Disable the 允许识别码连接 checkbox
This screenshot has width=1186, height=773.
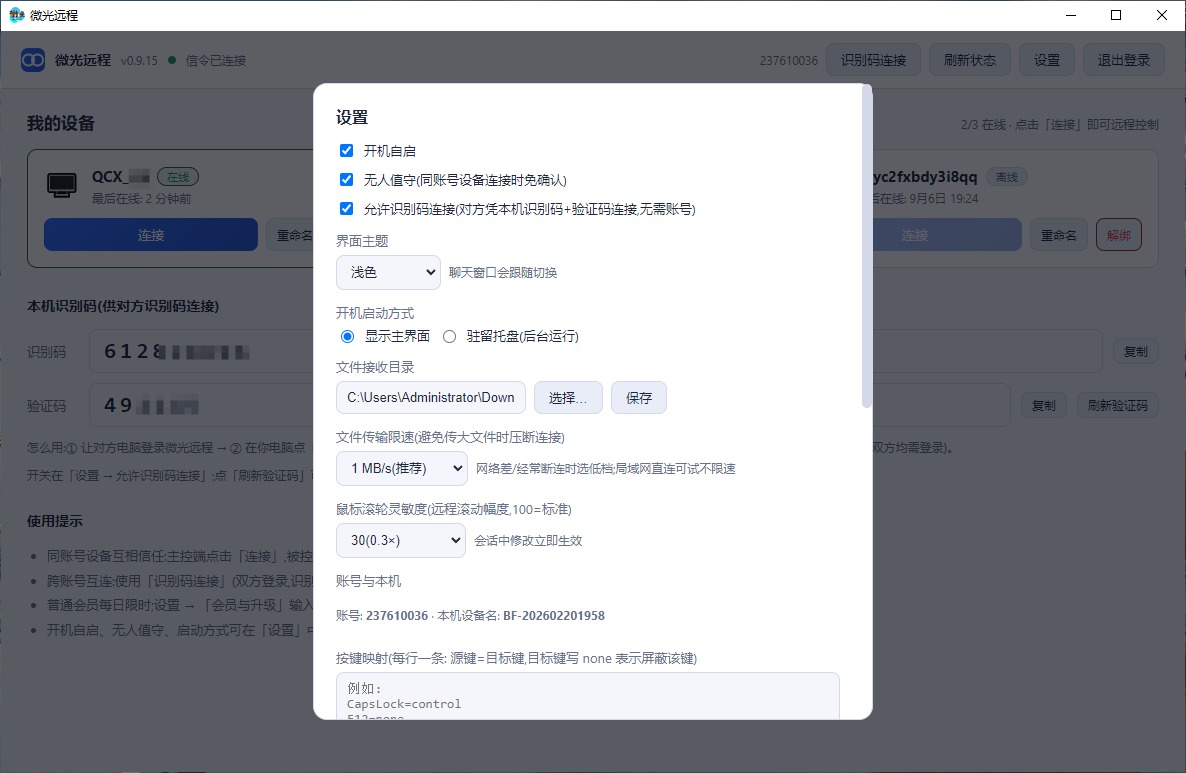[346, 208]
